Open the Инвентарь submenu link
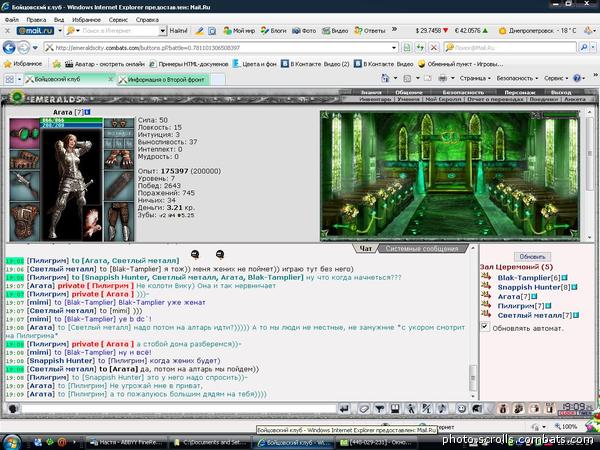The height and width of the screenshot is (450, 600). click(375, 99)
